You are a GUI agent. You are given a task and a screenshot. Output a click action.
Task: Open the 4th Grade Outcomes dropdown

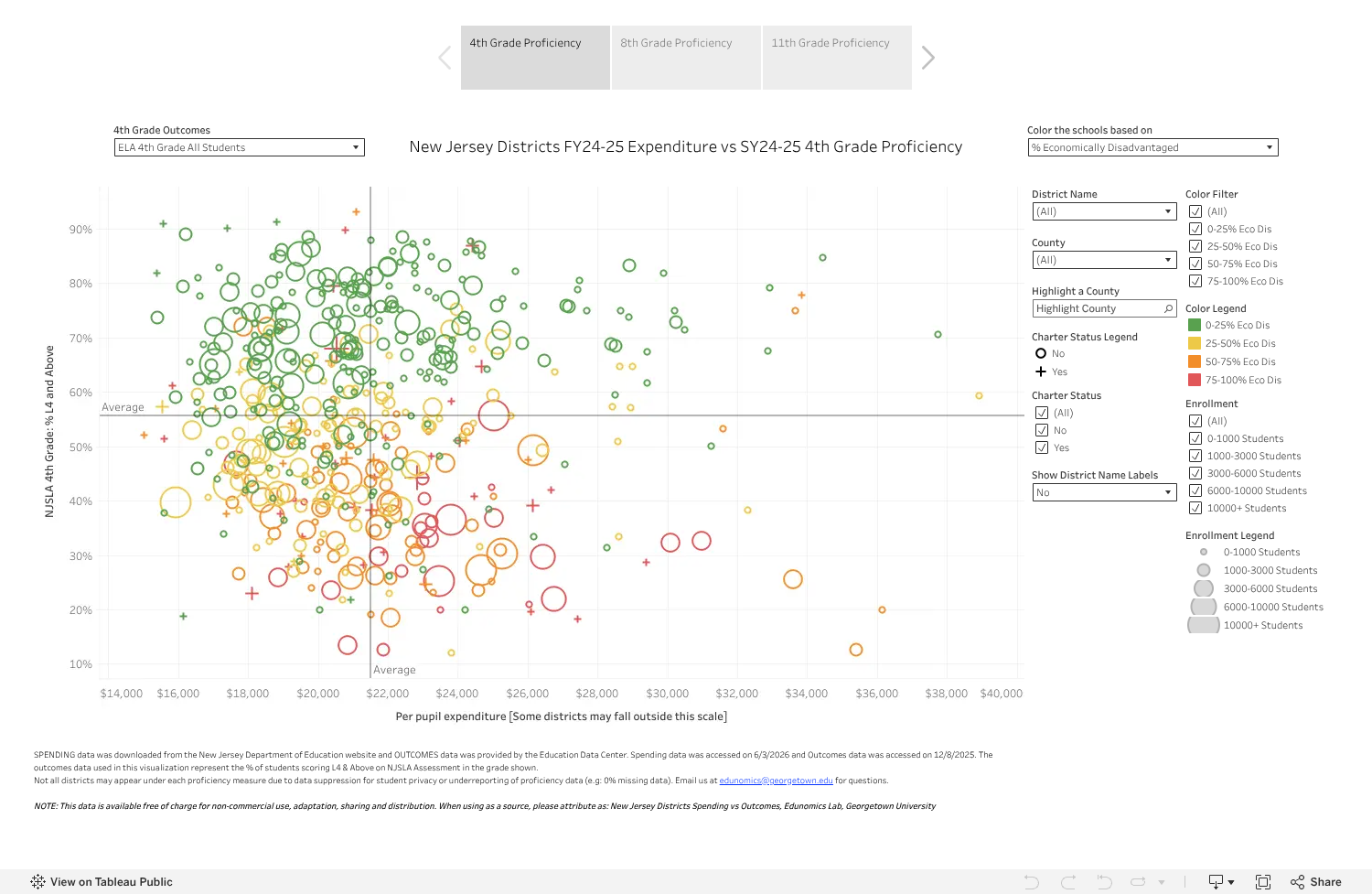[240, 147]
